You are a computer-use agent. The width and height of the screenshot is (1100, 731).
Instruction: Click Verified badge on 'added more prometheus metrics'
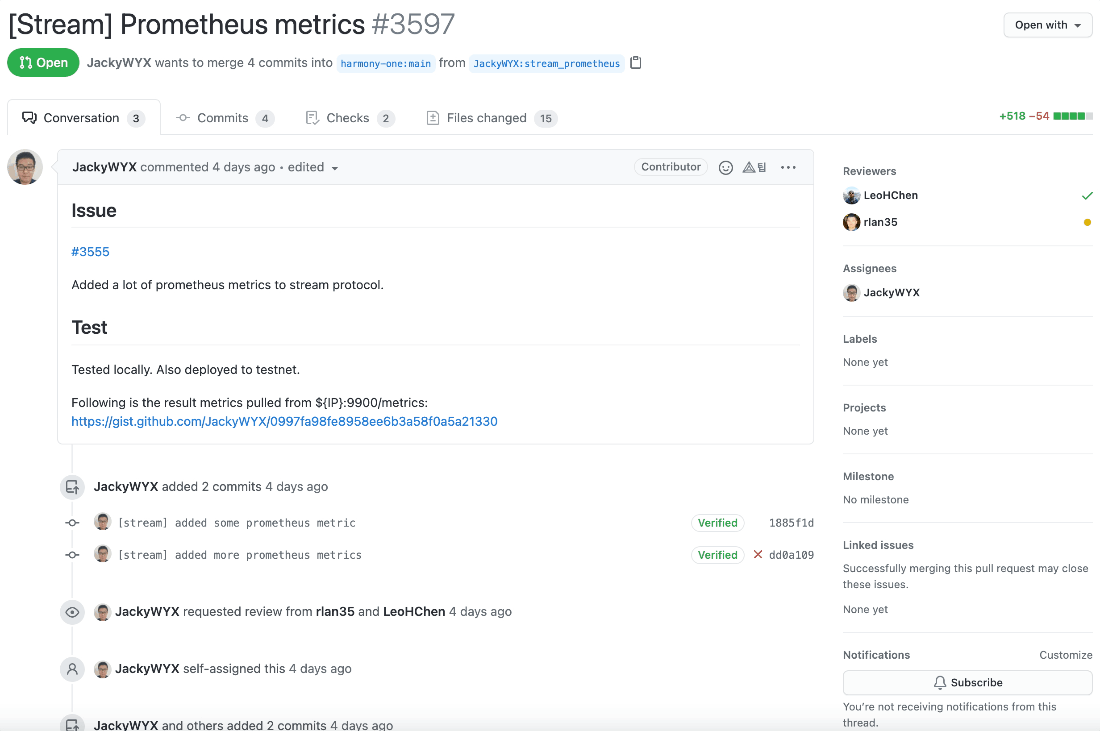click(x=718, y=555)
